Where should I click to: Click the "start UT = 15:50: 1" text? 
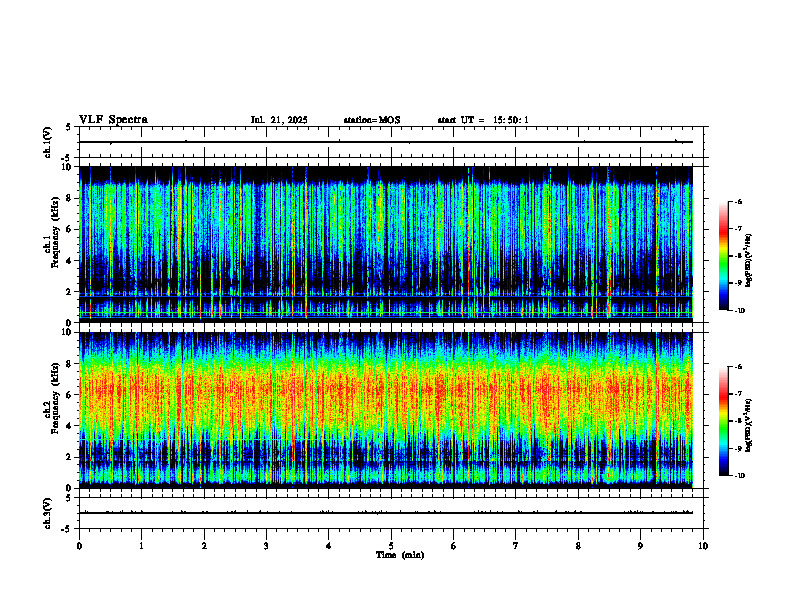coord(483,120)
